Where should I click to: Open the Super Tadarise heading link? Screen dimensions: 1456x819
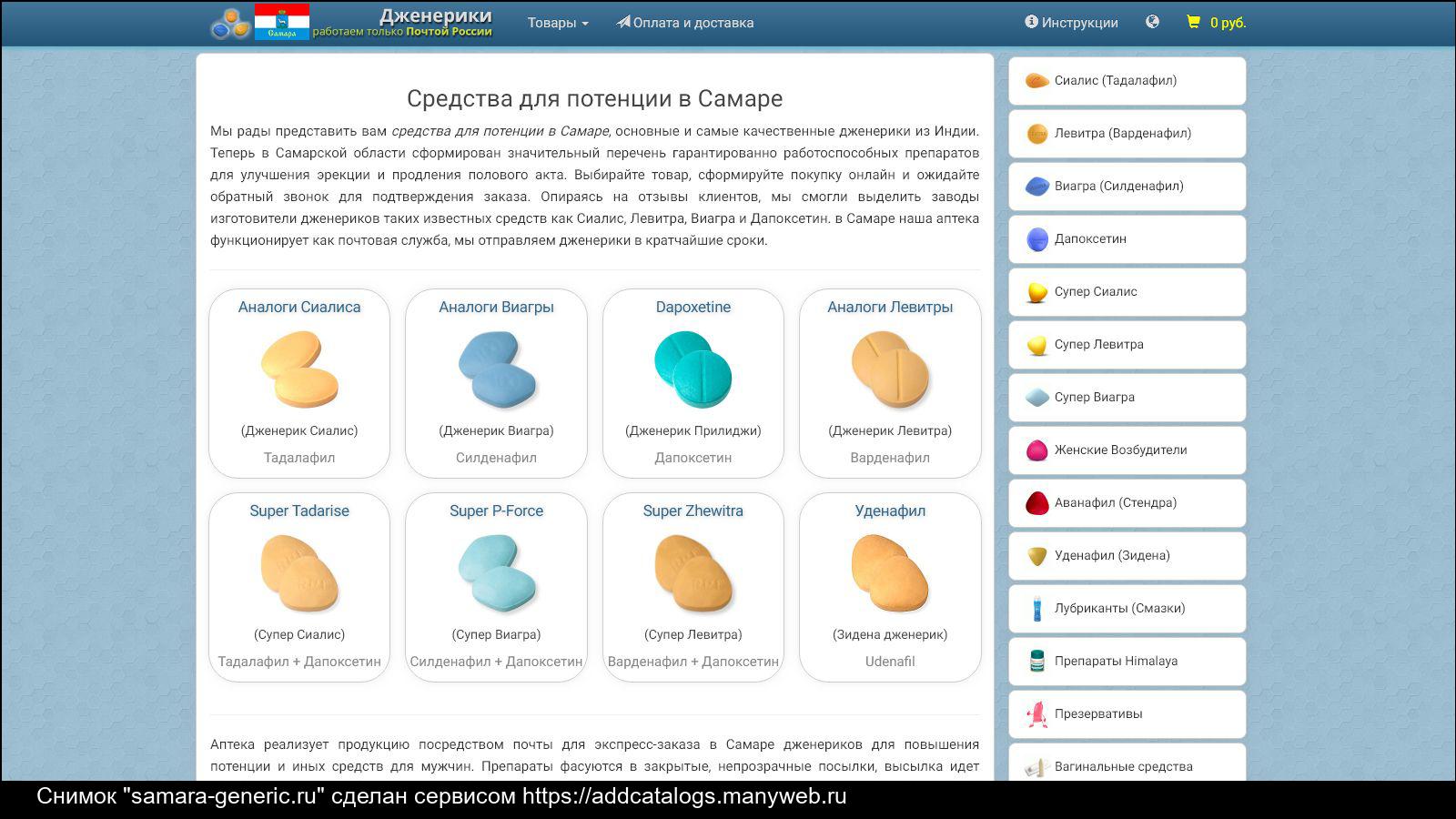[299, 511]
